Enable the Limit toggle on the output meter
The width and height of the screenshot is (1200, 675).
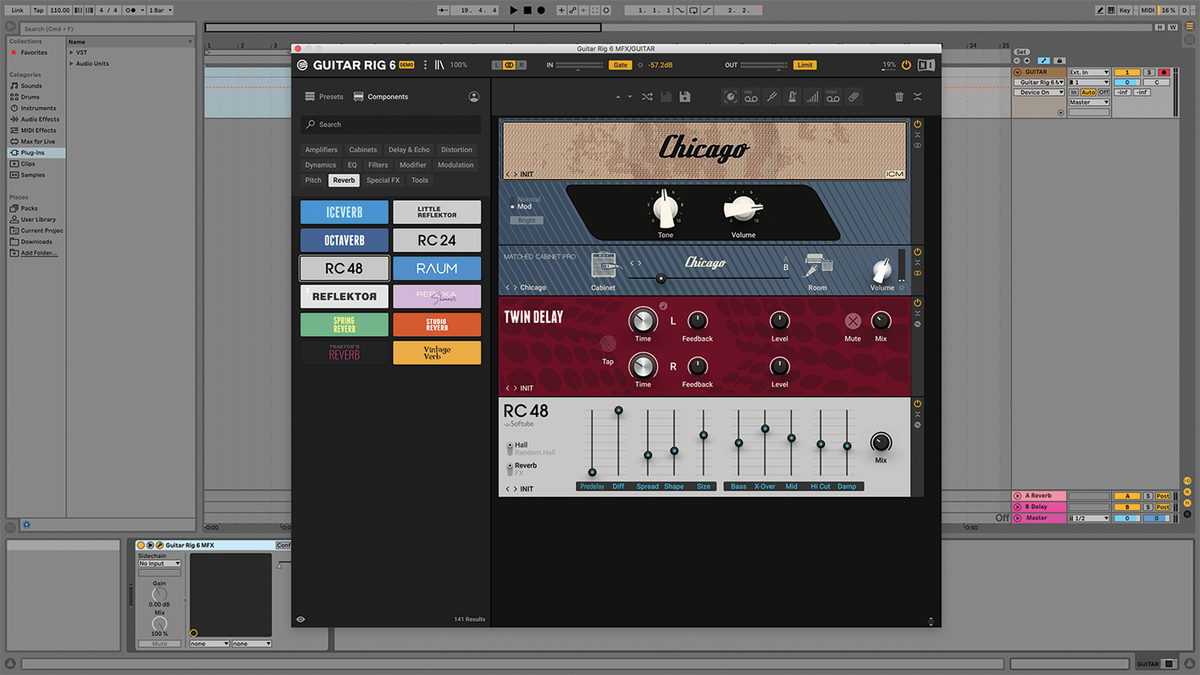tap(805, 64)
